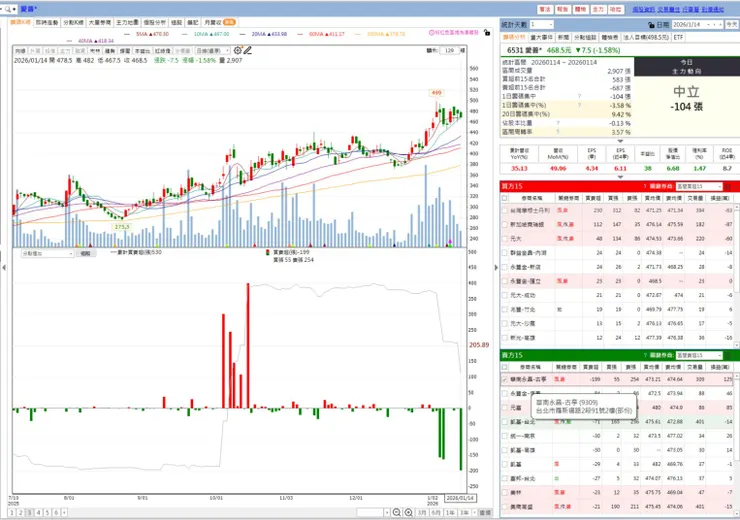Open chart settings gear icon
This screenshot has width=740, height=520.
coord(237,50)
